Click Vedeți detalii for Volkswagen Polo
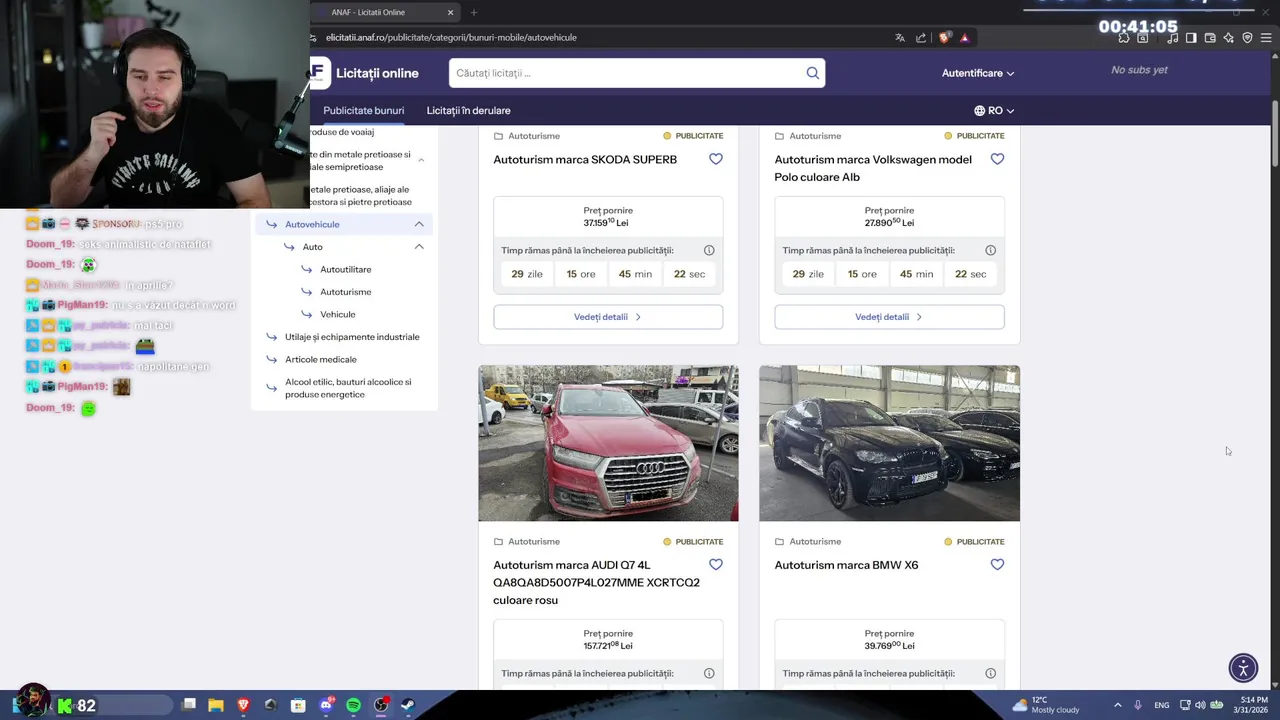The width and height of the screenshot is (1280, 720). pos(889,317)
